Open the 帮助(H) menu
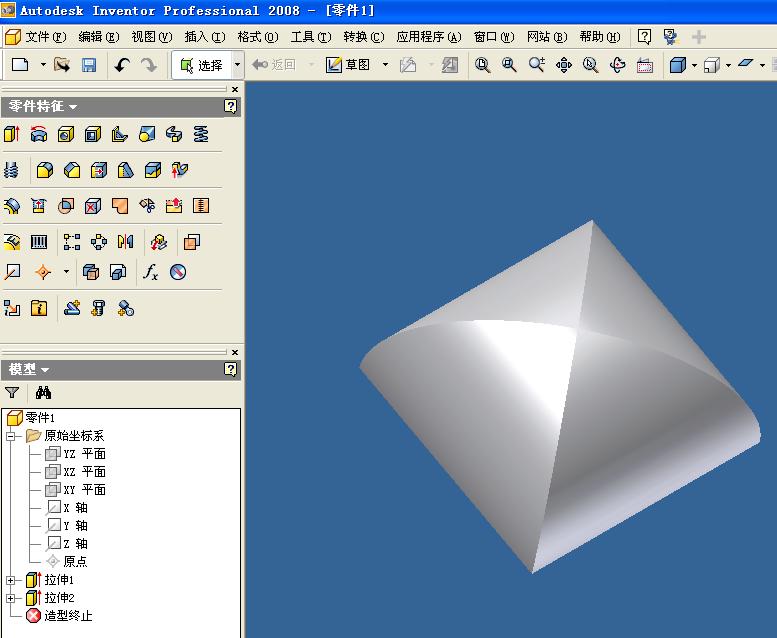The width and height of the screenshot is (777, 638). [x=600, y=37]
